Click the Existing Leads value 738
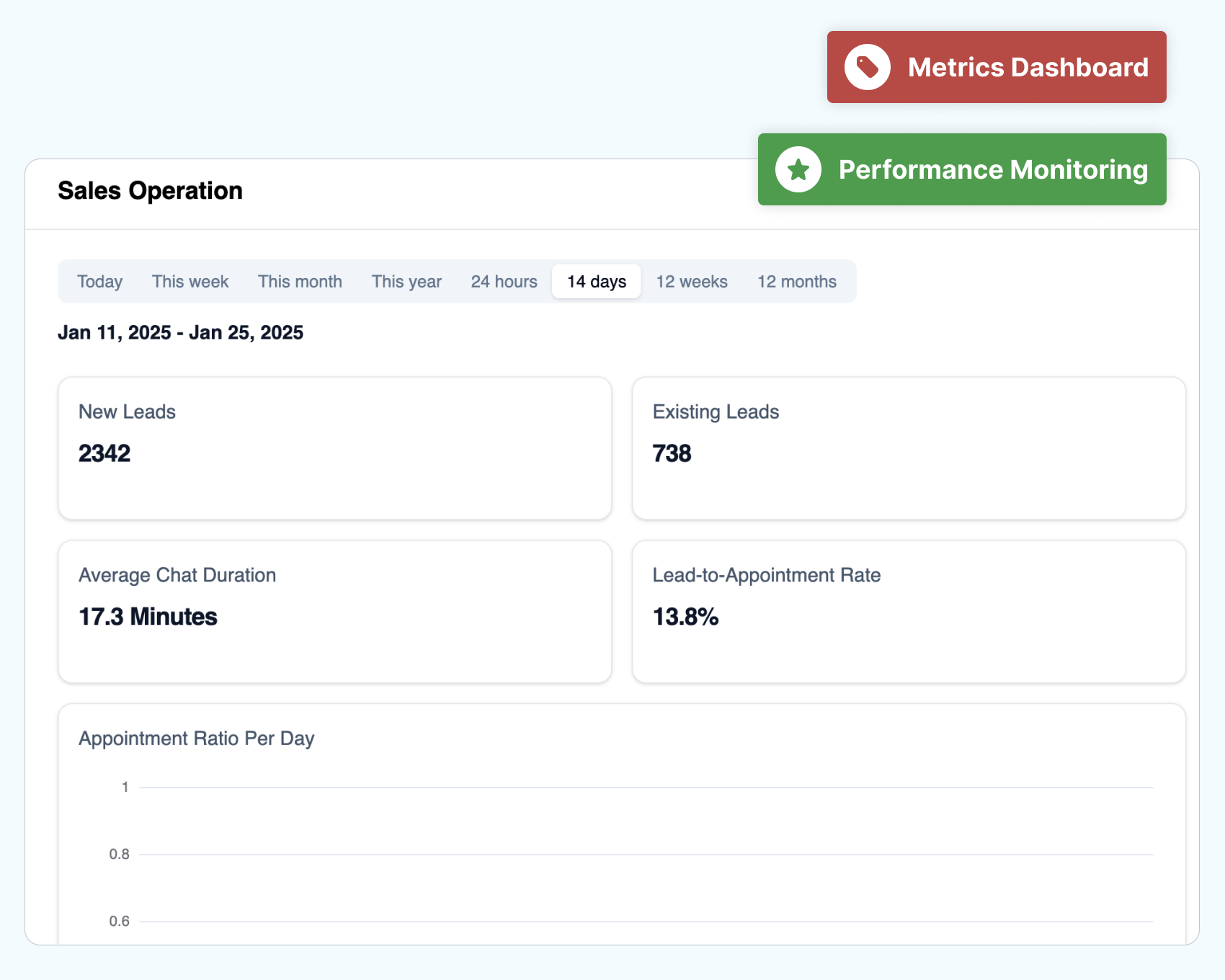 672,453
